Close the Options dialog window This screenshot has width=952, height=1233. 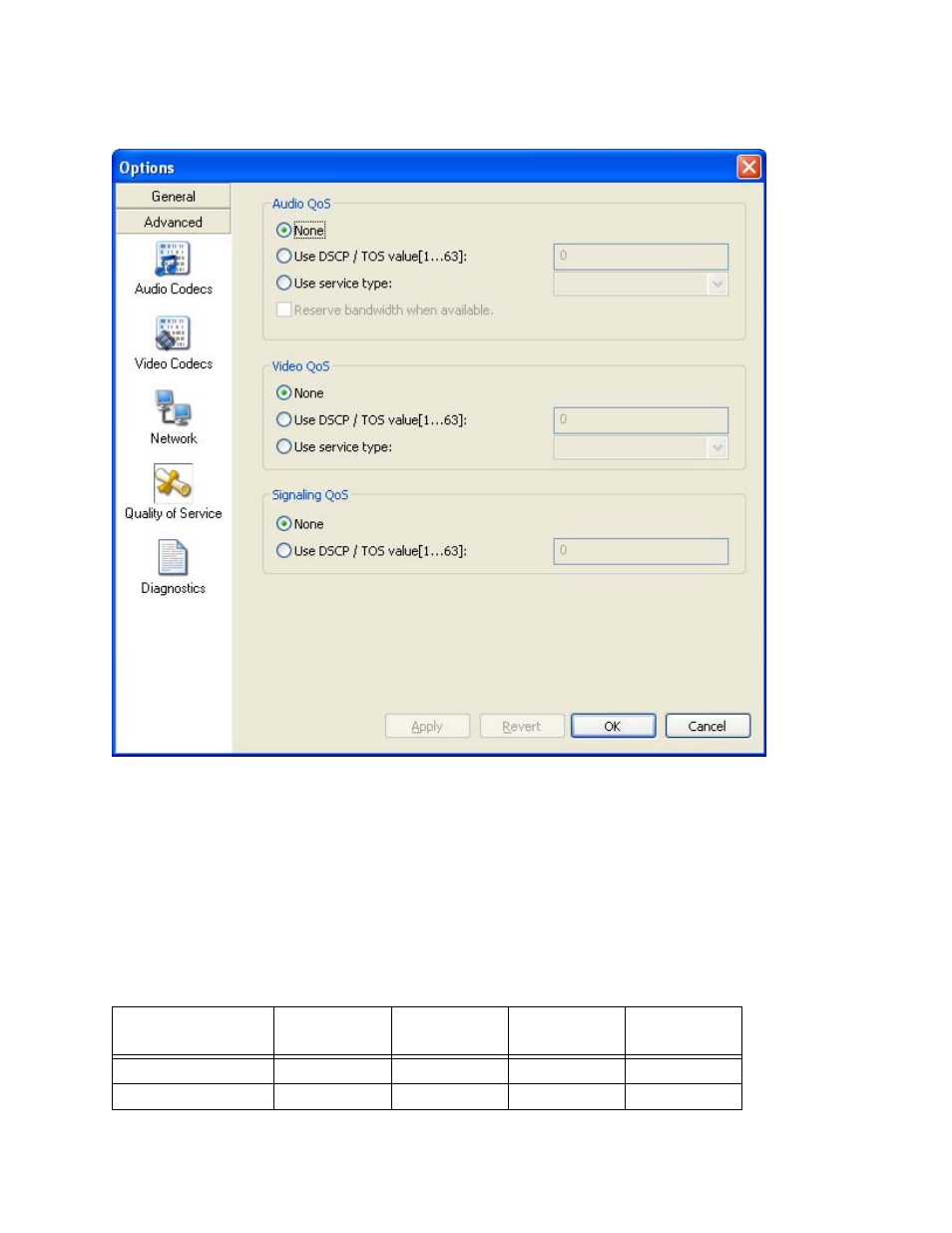(748, 168)
